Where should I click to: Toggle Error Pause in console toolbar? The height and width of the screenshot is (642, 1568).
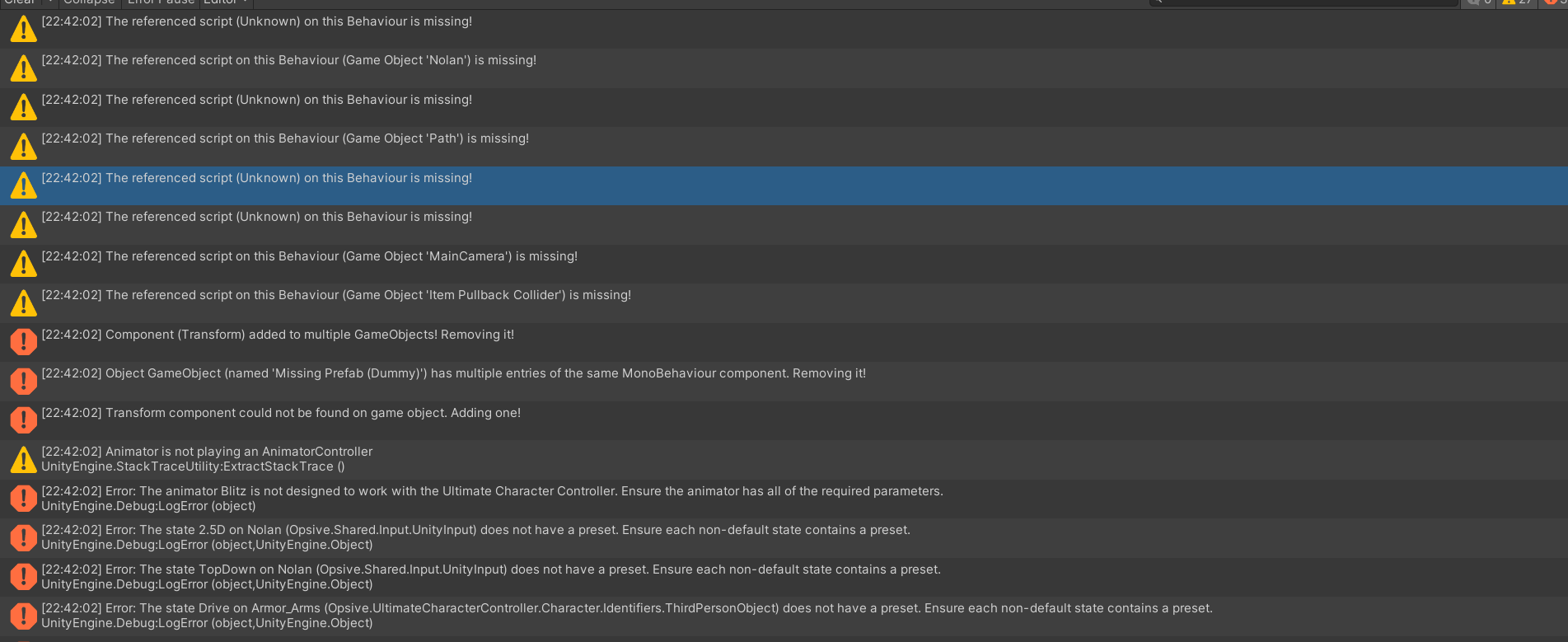[161, 2]
